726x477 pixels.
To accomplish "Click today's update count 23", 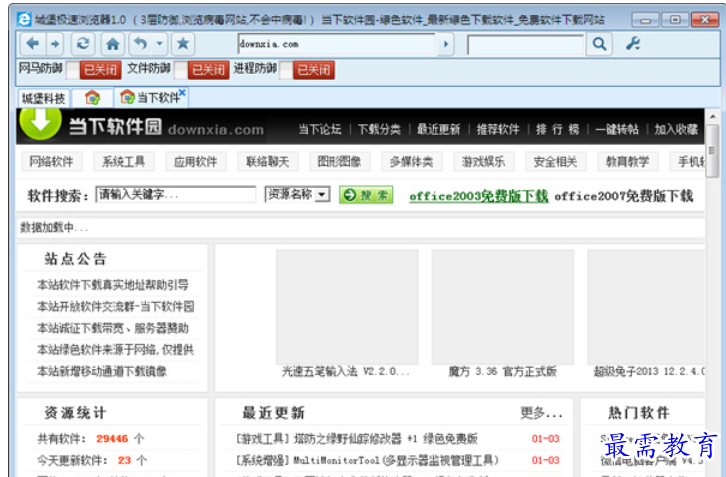I will [124, 460].
